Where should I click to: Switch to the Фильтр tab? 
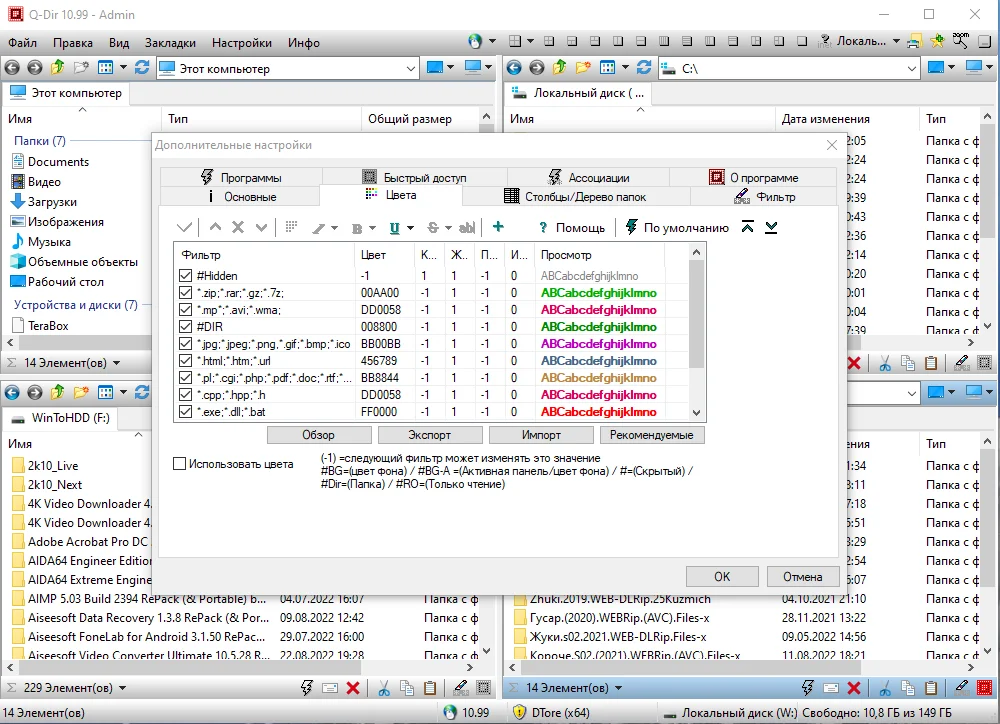point(764,196)
